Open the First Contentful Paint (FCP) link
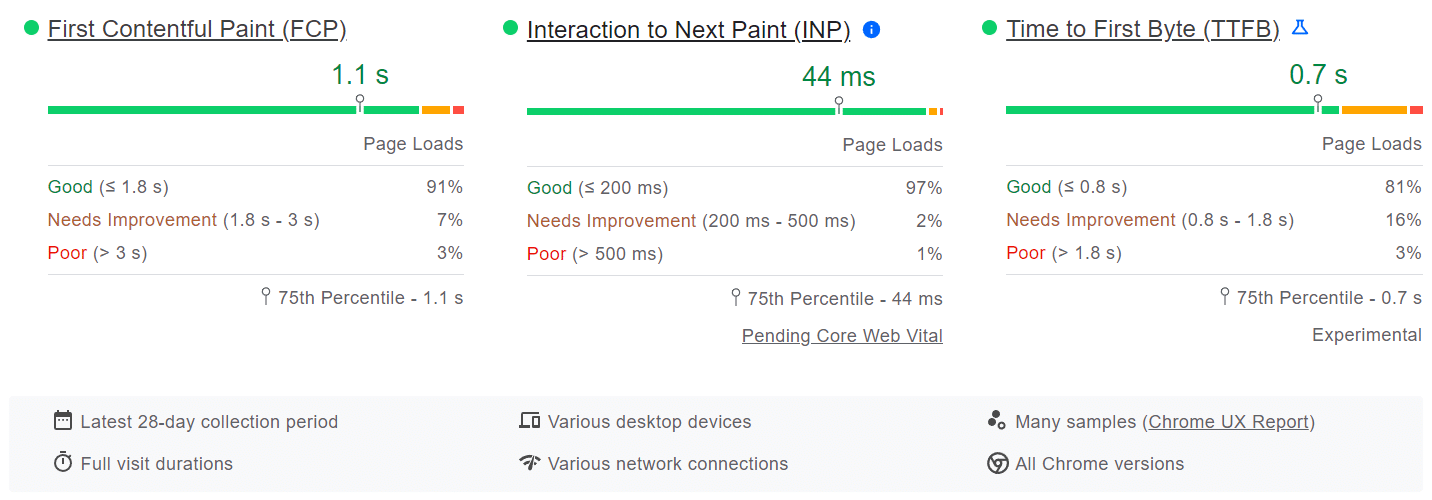Image resolution: width=1432 pixels, height=500 pixels. coord(197,30)
